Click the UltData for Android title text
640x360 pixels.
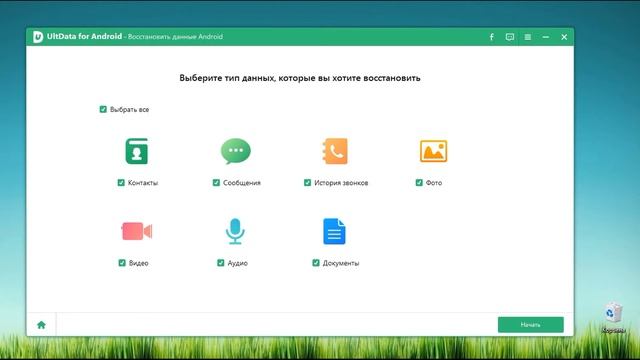tap(84, 36)
